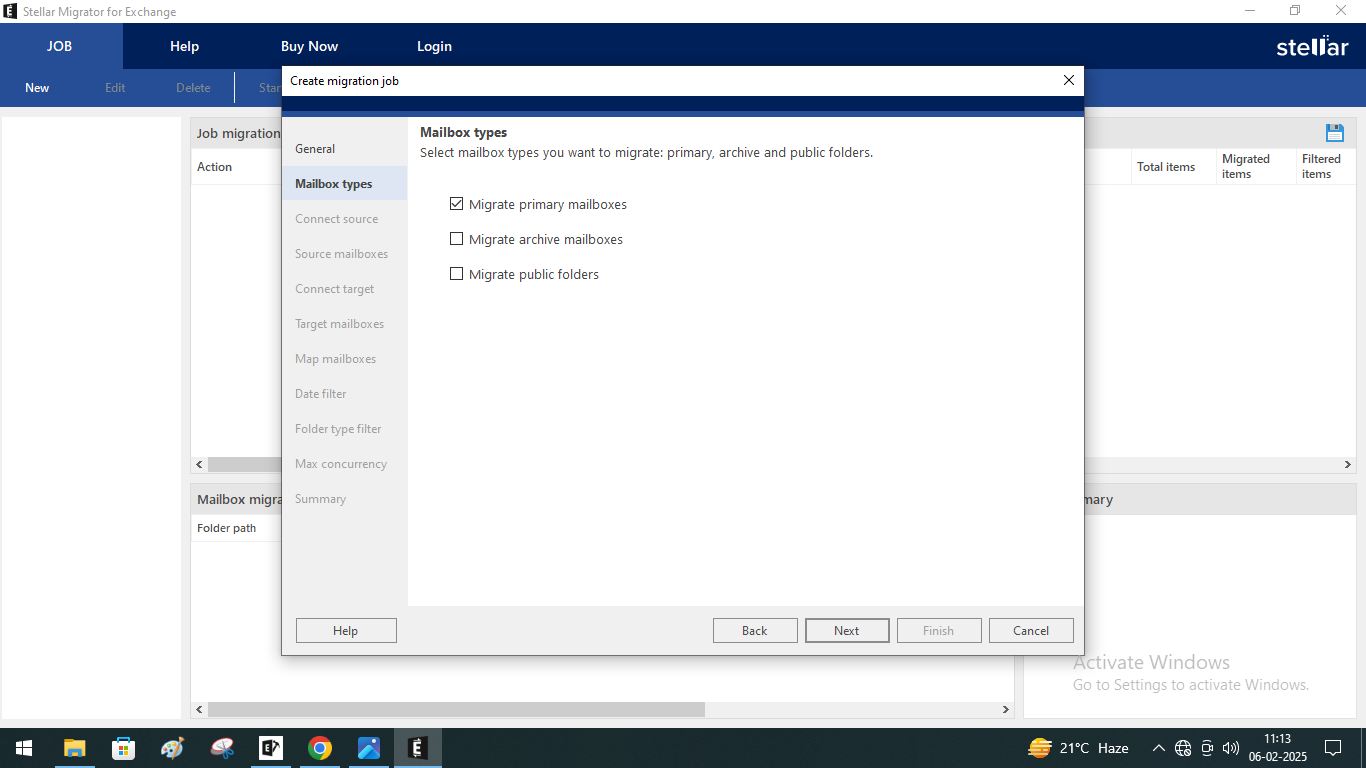Image resolution: width=1366 pixels, height=768 pixels.
Task: Click the save icon in Job migration panel
Action: (x=1334, y=133)
